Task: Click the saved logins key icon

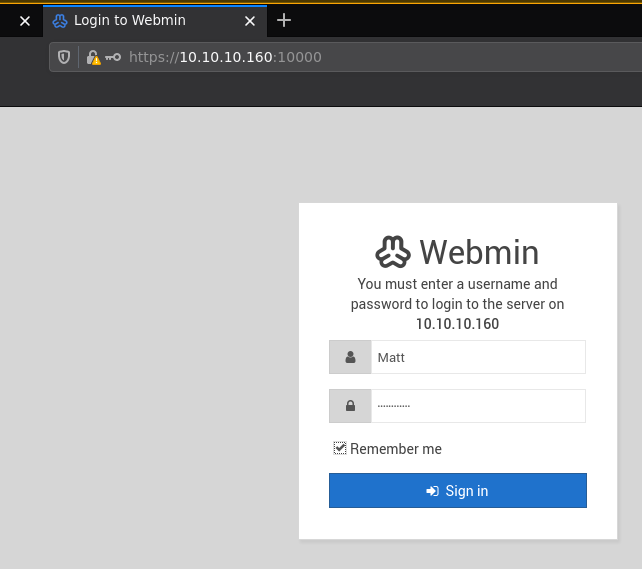Action: click(113, 57)
